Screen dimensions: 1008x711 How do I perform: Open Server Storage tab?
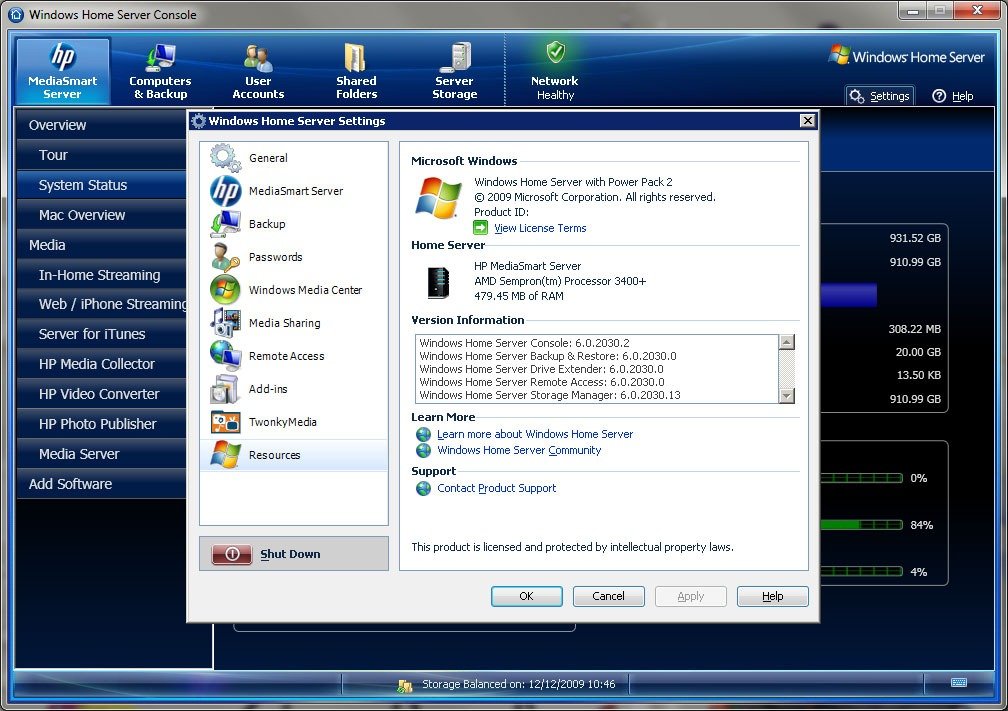click(454, 71)
